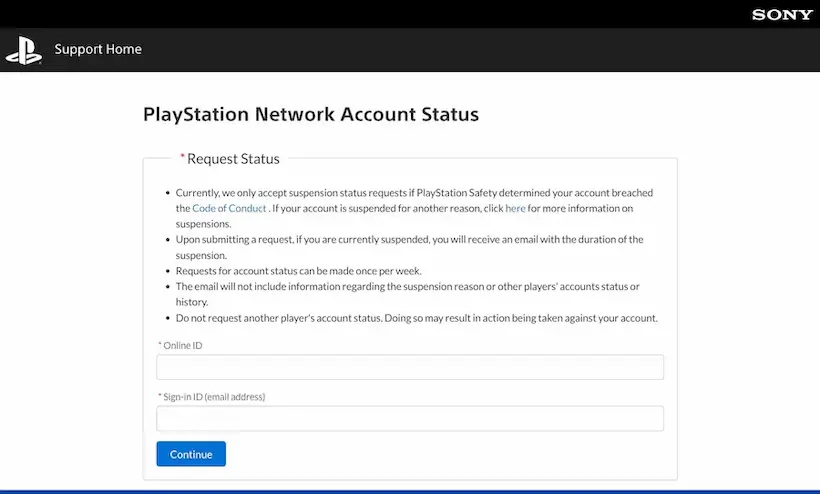Viewport: 820px width, 494px height.
Task: Click the Request Status legend text
Action: point(233,158)
